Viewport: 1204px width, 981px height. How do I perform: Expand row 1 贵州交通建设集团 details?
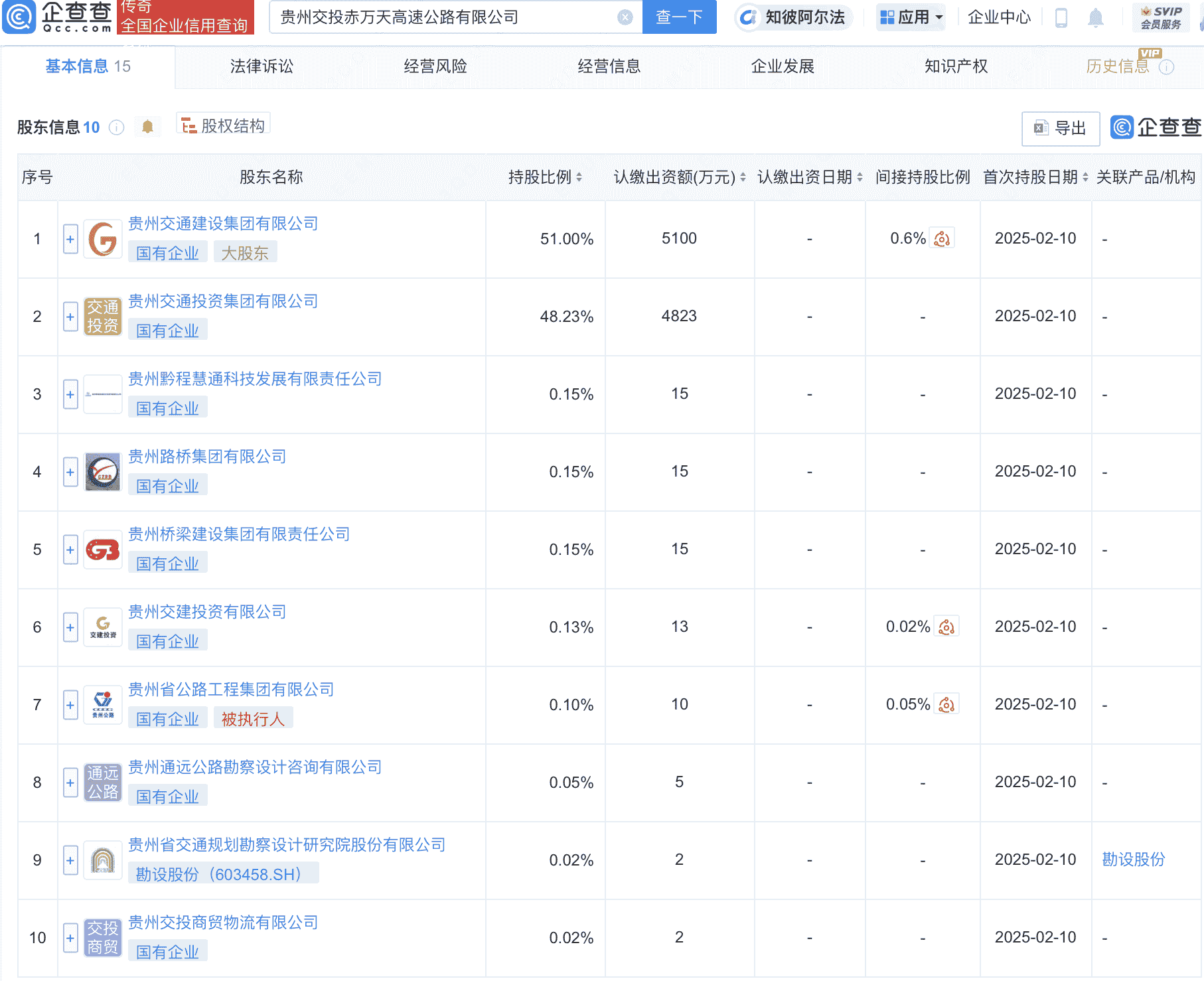click(70, 239)
